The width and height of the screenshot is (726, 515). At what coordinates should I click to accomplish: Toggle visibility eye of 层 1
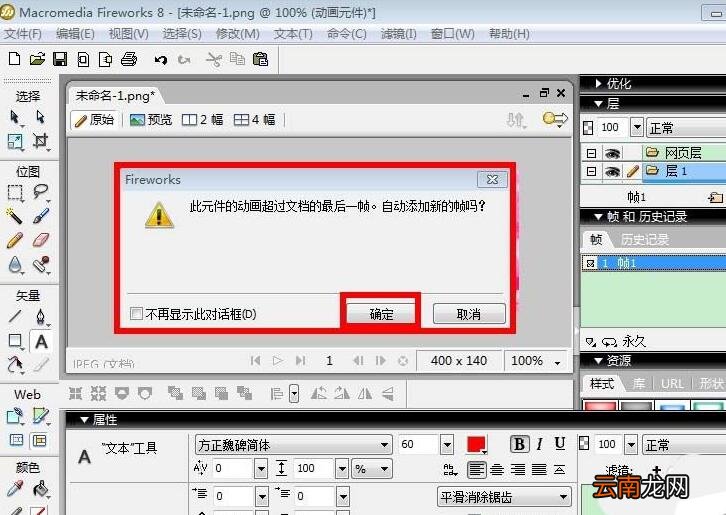pyautogui.click(x=612, y=172)
